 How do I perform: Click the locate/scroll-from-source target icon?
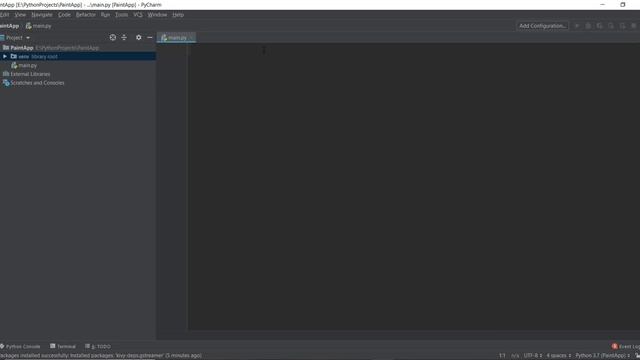[x=113, y=38]
